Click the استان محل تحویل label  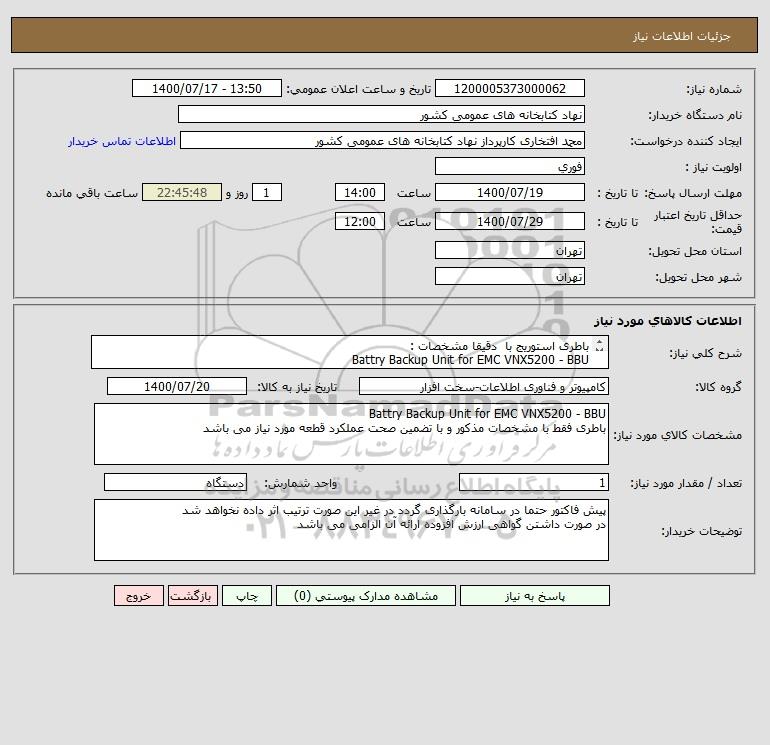pyautogui.click(x=695, y=251)
